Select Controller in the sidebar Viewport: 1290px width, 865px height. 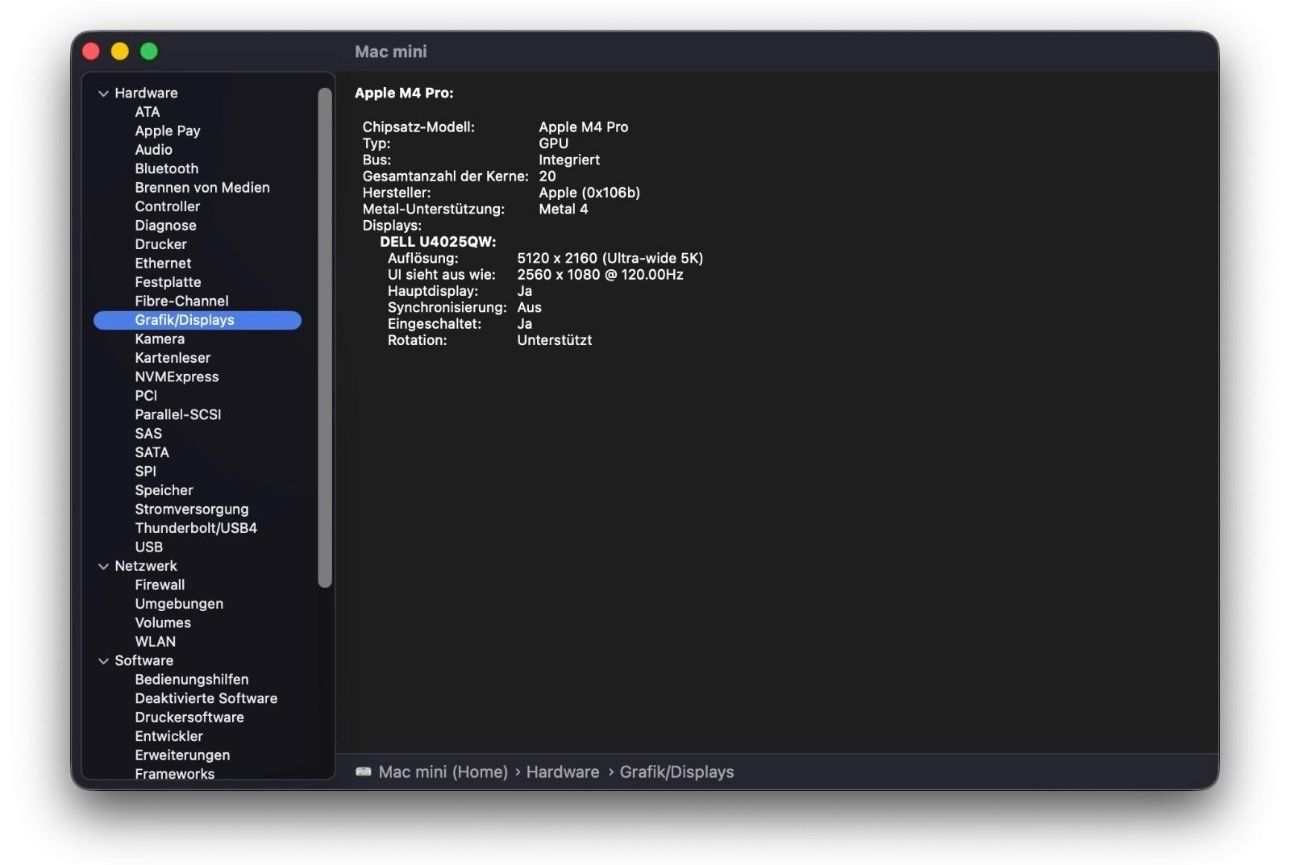[167, 207]
